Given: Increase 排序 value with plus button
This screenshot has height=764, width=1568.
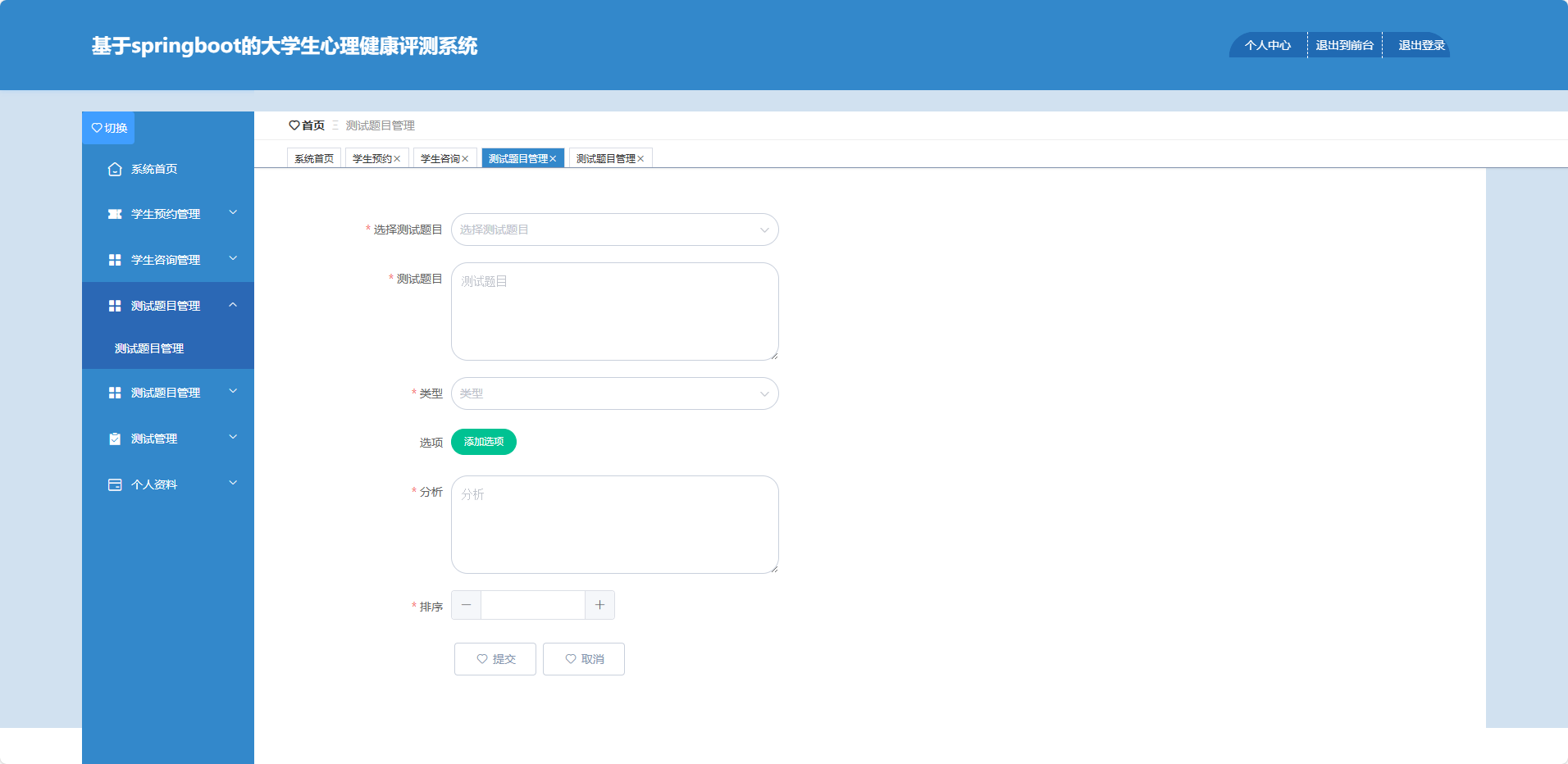Looking at the screenshot, I should click(x=599, y=605).
